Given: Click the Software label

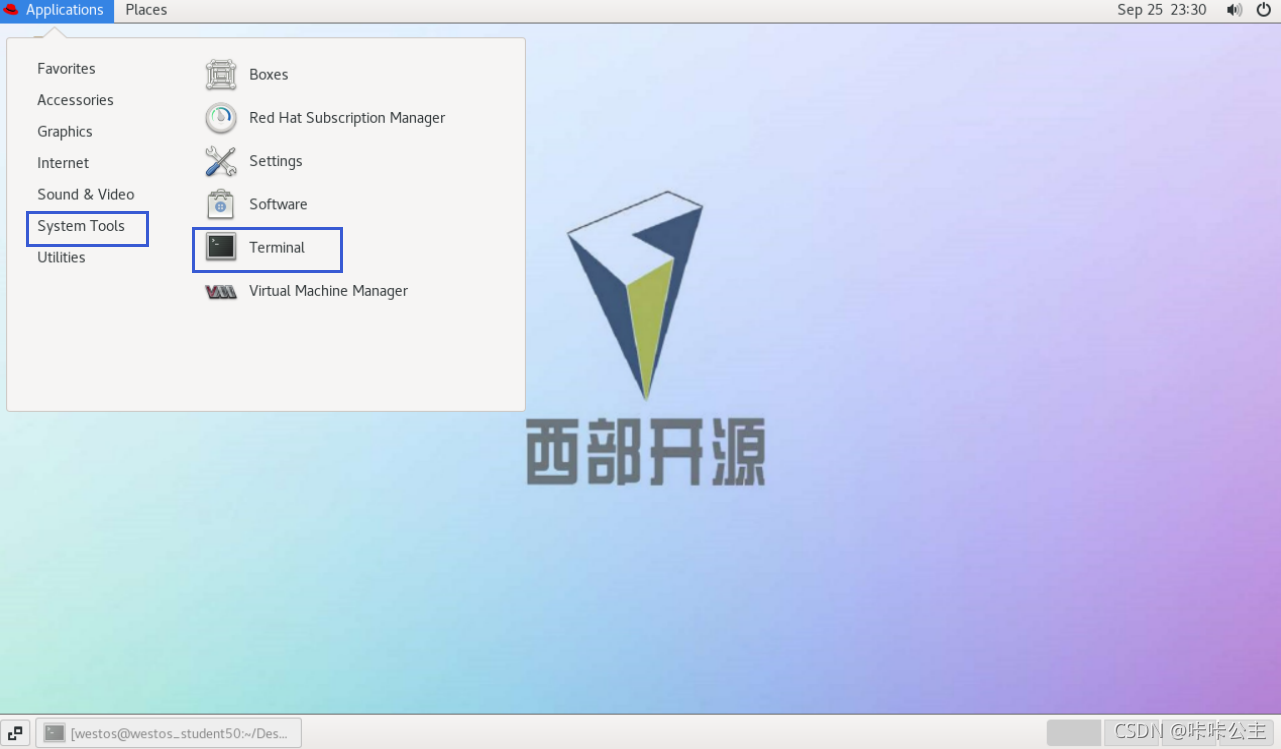Looking at the screenshot, I should [x=278, y=204].
